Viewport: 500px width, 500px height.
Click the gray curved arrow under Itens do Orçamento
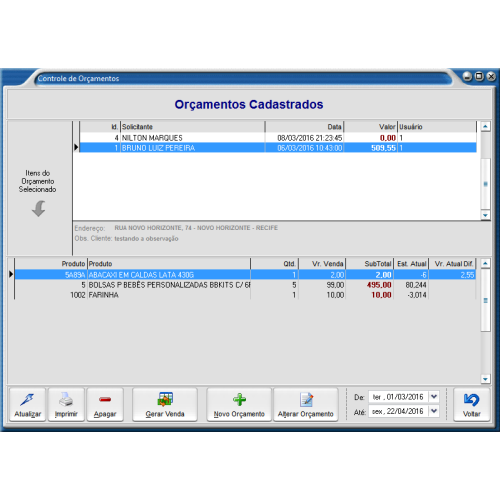click(x=39, y=208)
